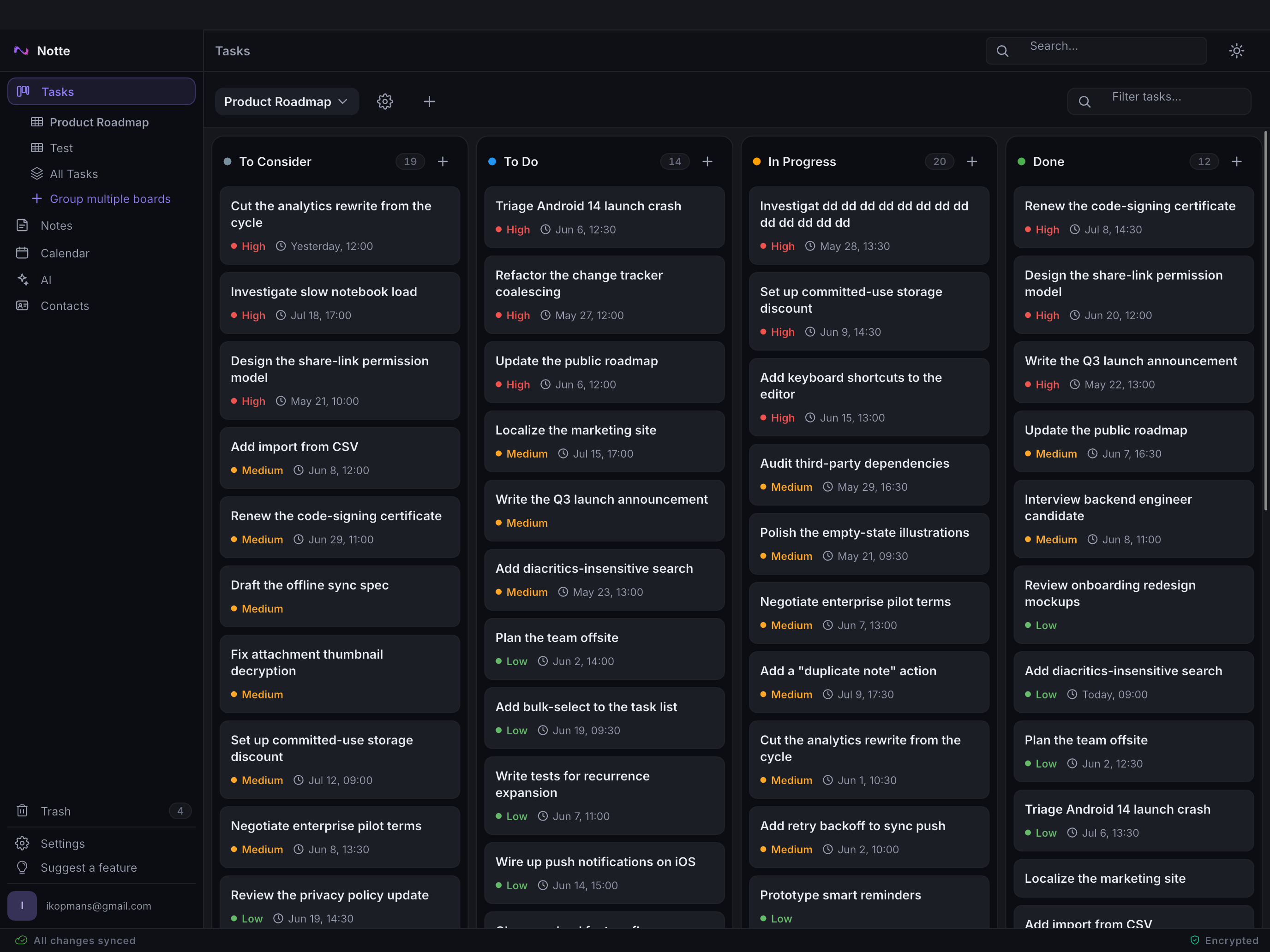Open the Test board in sidebar
Viewport: 1270px width, 952px height.
tap(61, 148)
